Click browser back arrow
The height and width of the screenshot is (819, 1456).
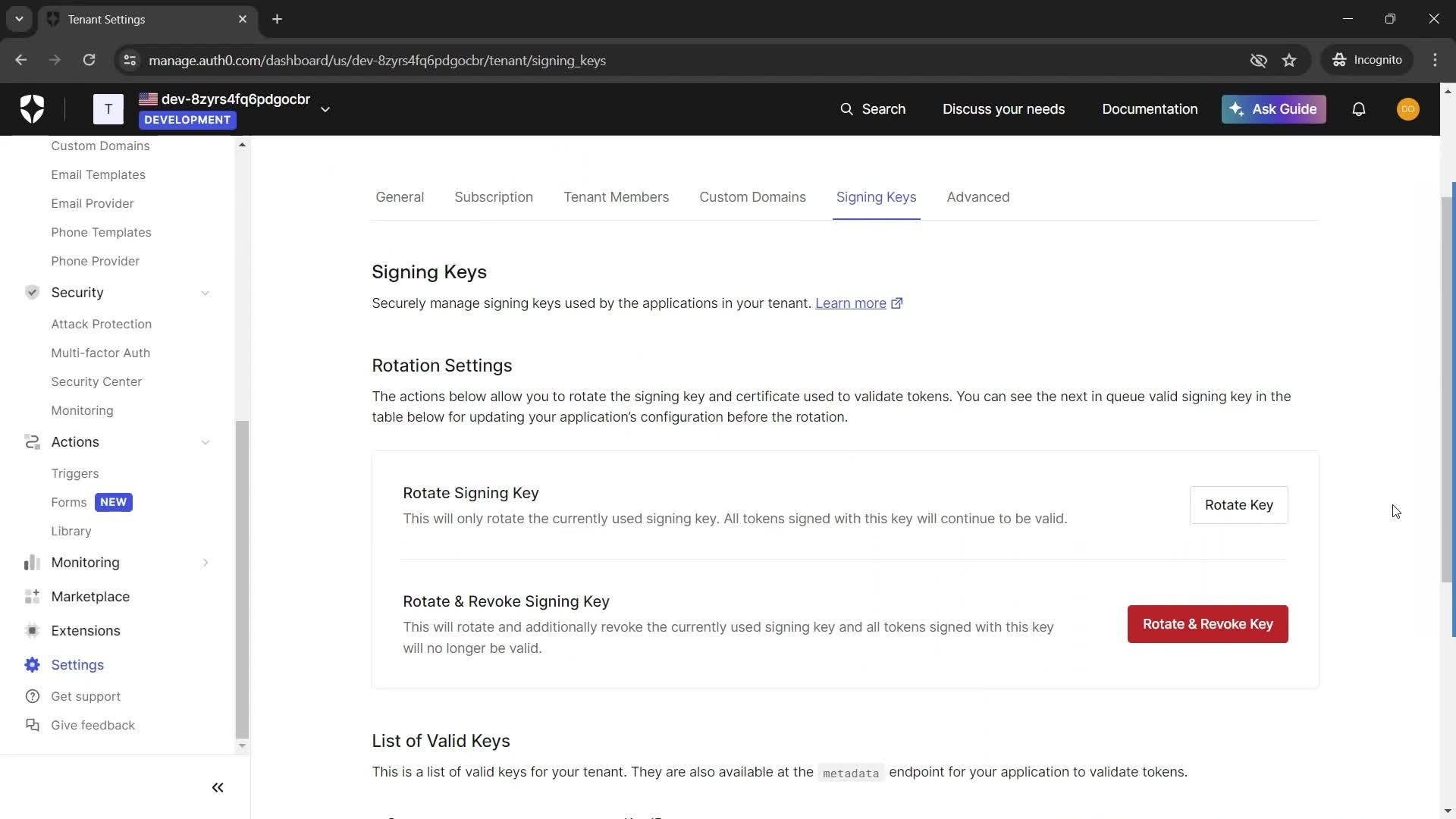pyautogui.click(x=21, y=60)
